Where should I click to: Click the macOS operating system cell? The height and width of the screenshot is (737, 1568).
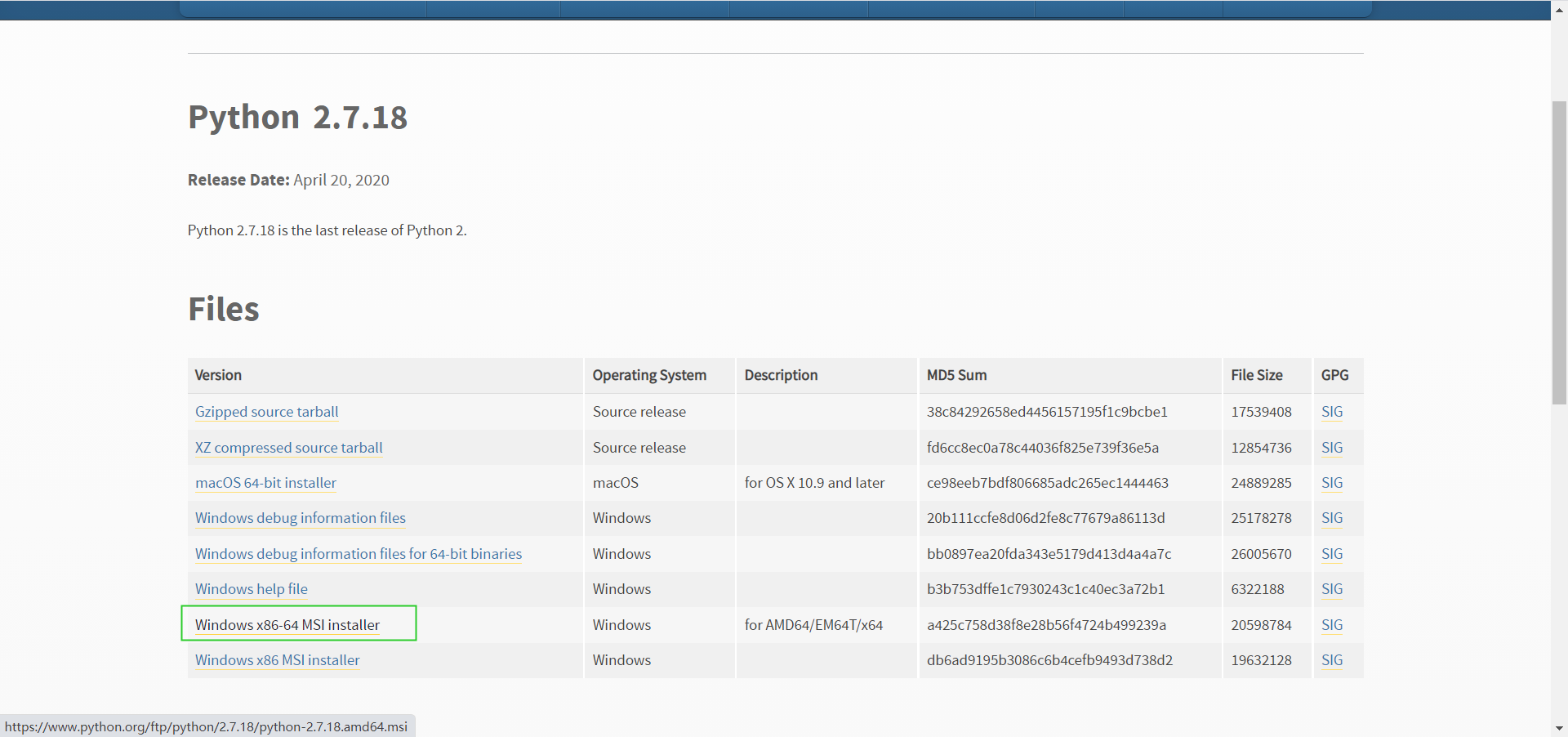[616, 483]
